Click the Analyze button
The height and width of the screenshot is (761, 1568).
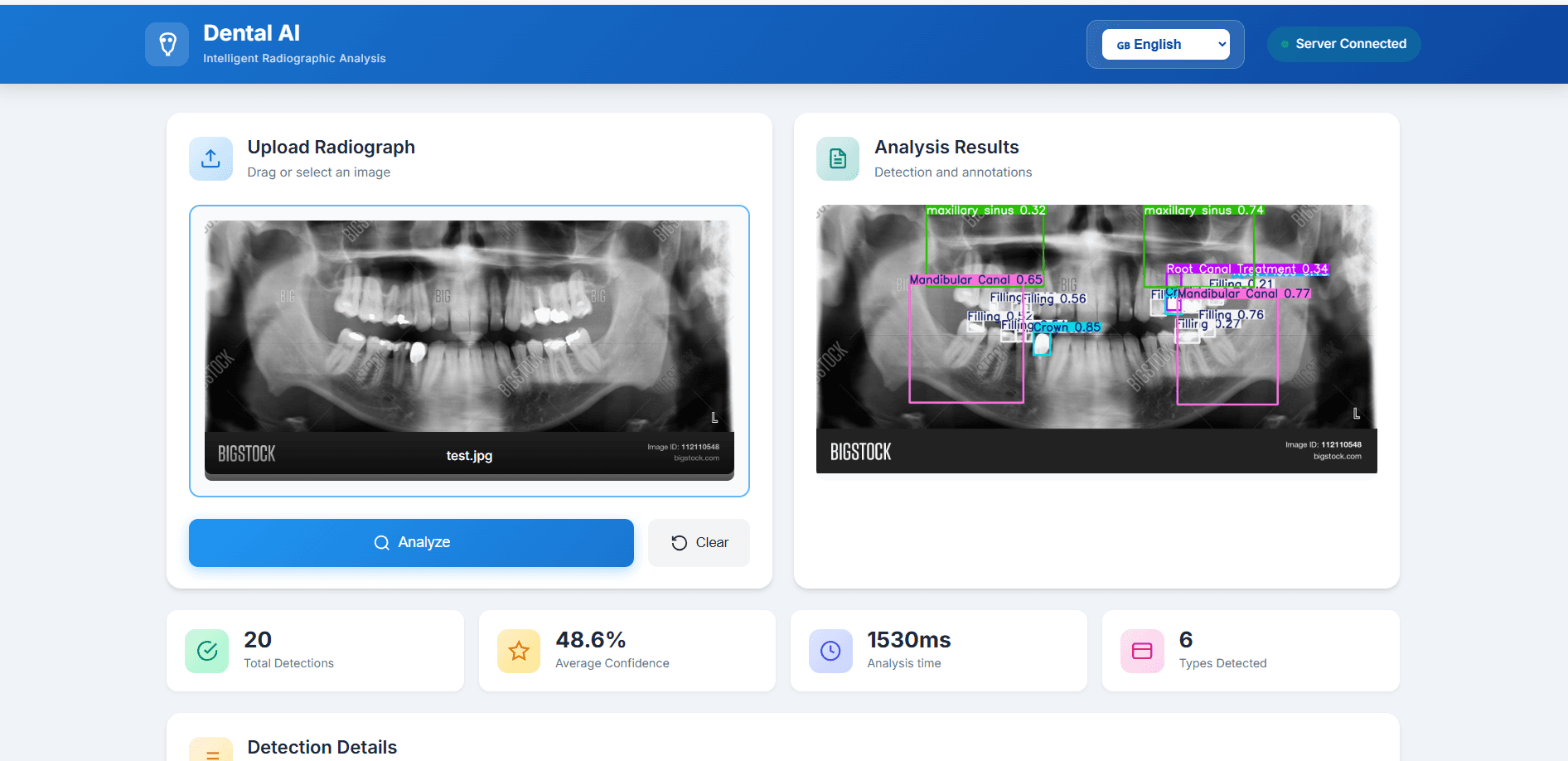point(411,543)
